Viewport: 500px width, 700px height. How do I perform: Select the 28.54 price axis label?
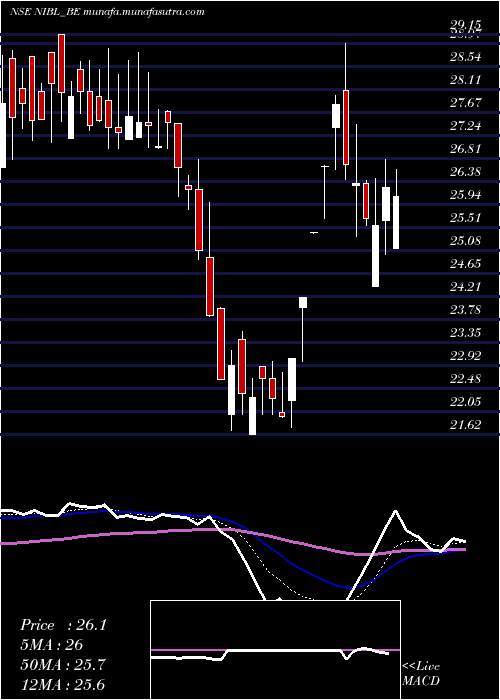coord(467,57)
